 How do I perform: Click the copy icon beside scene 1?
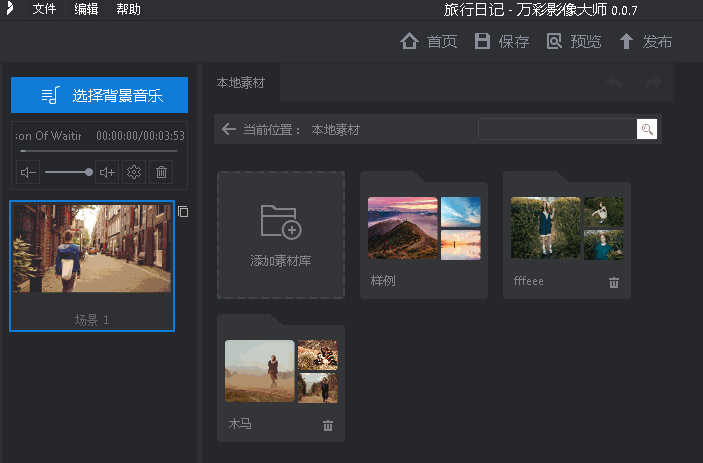click(x=183, y=211)
